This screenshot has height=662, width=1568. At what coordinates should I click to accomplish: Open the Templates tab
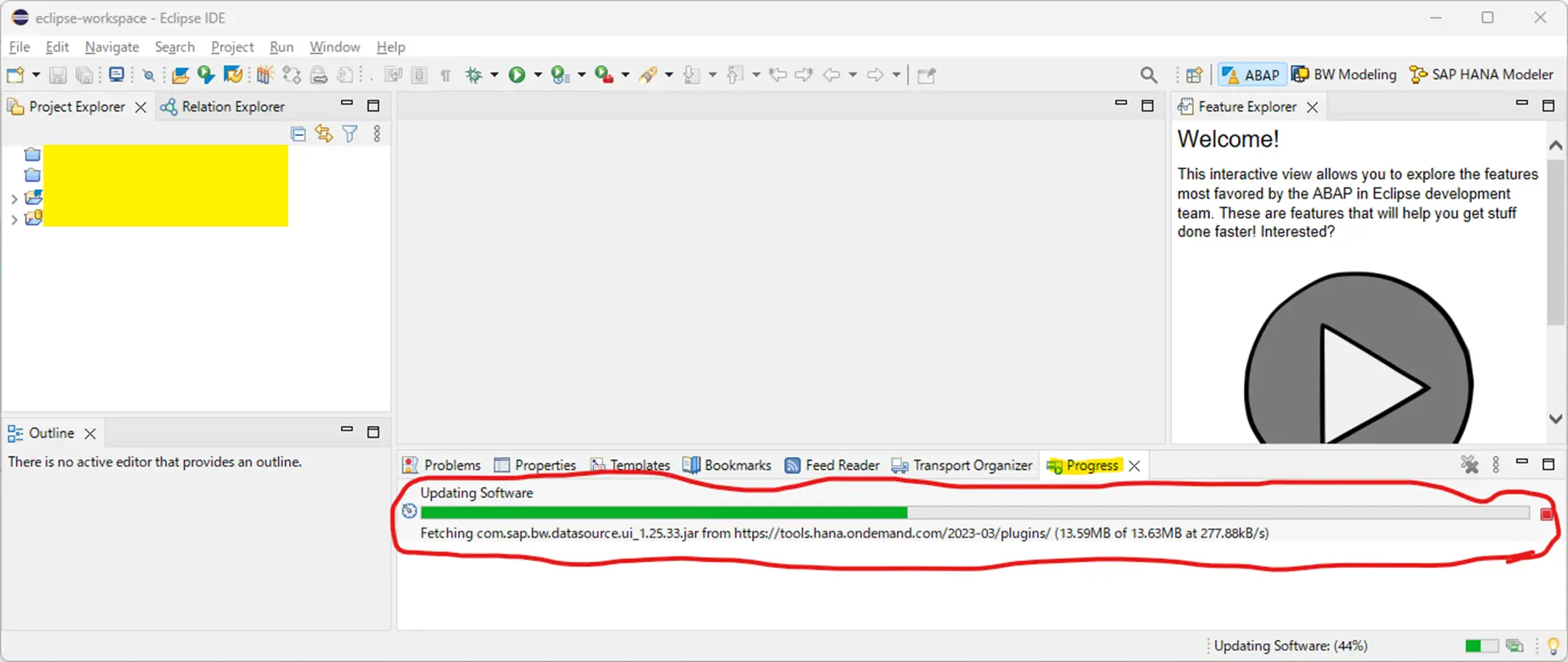pos(631,466)
